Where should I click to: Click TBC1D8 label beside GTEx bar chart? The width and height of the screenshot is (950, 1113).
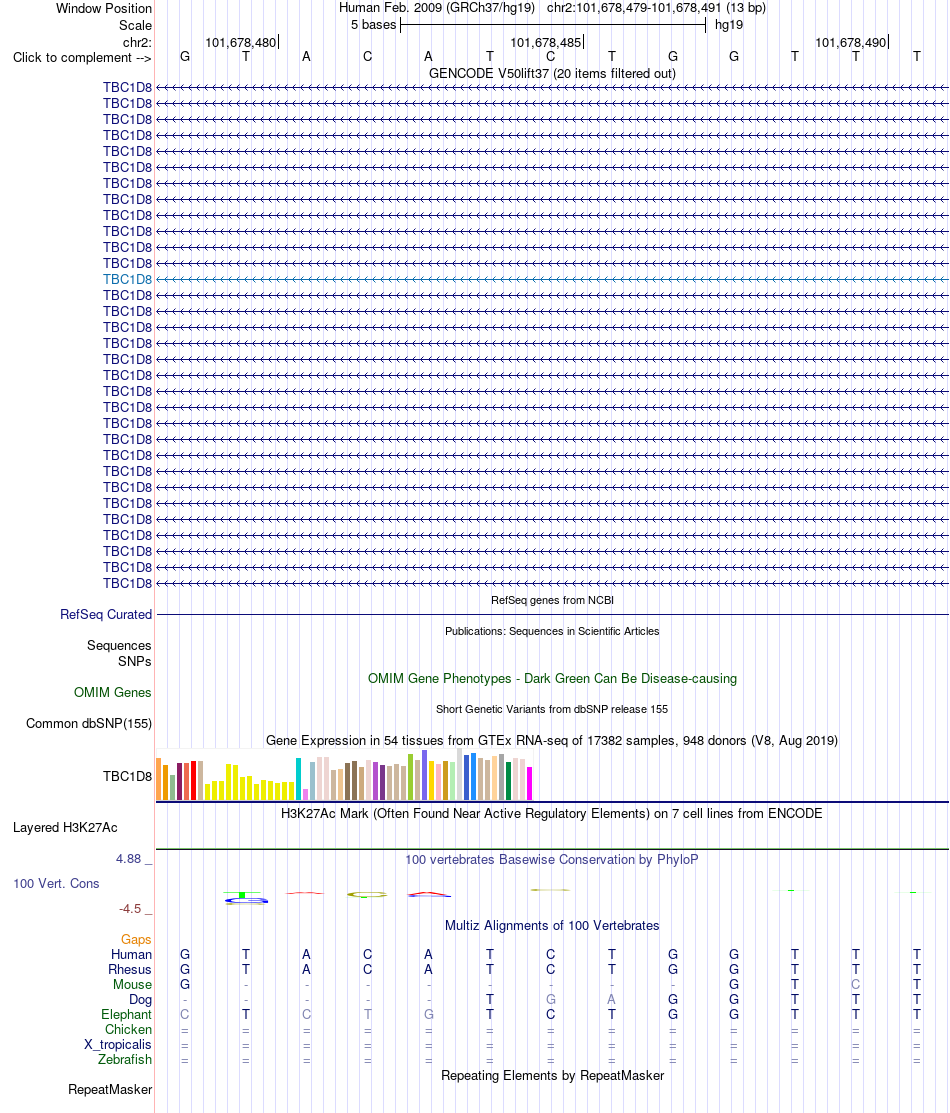[x=127, y=777]
